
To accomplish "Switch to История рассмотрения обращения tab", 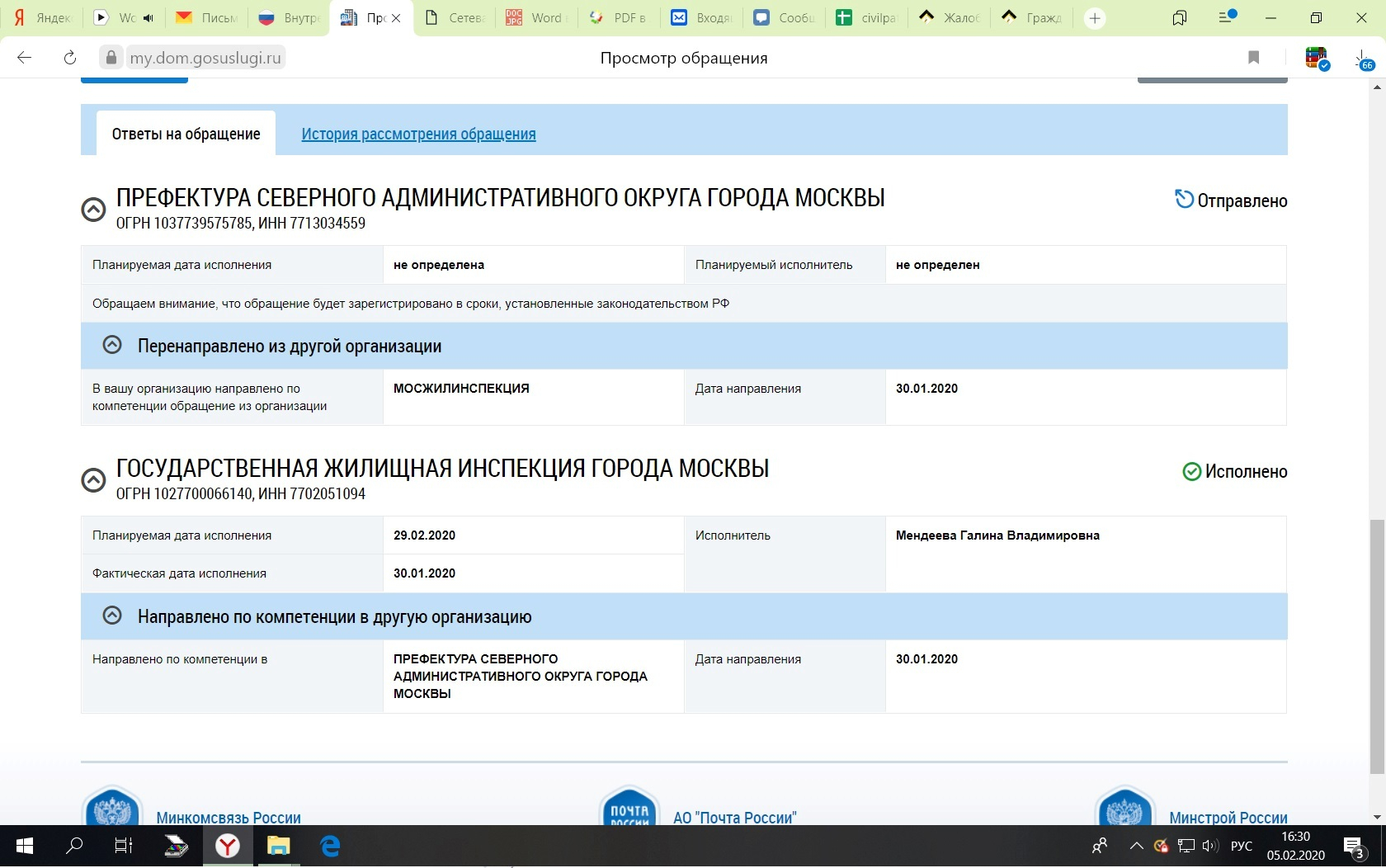I will coord(418,134).
